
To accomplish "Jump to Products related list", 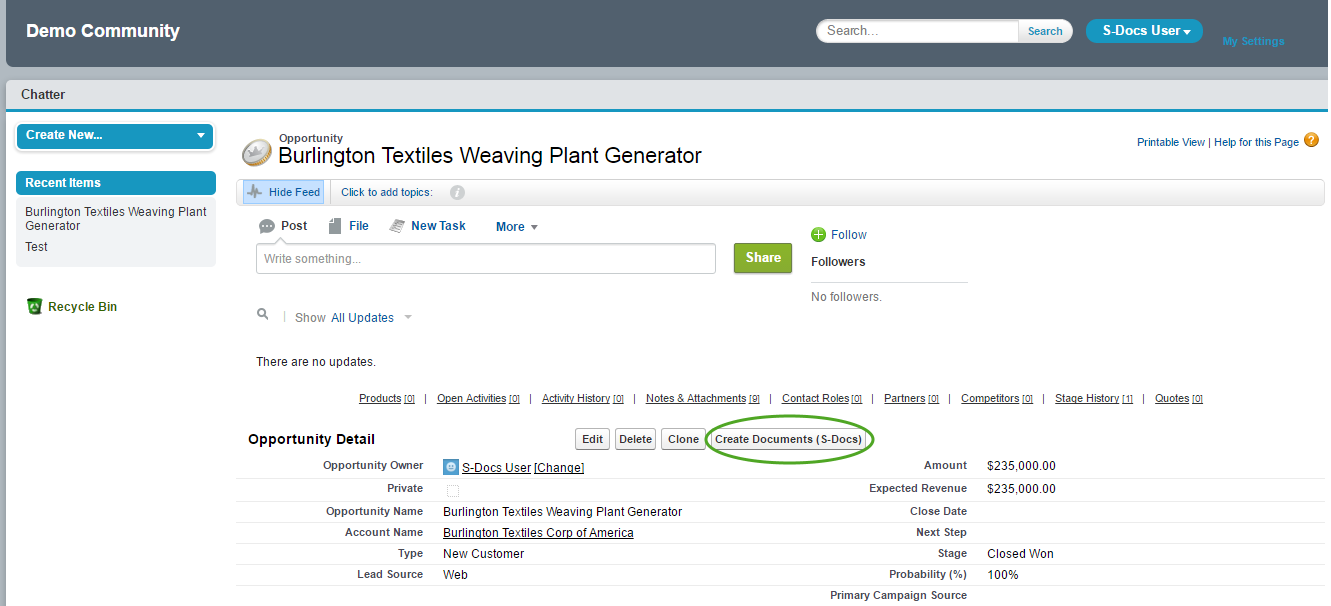I will [x=387, y=399].
